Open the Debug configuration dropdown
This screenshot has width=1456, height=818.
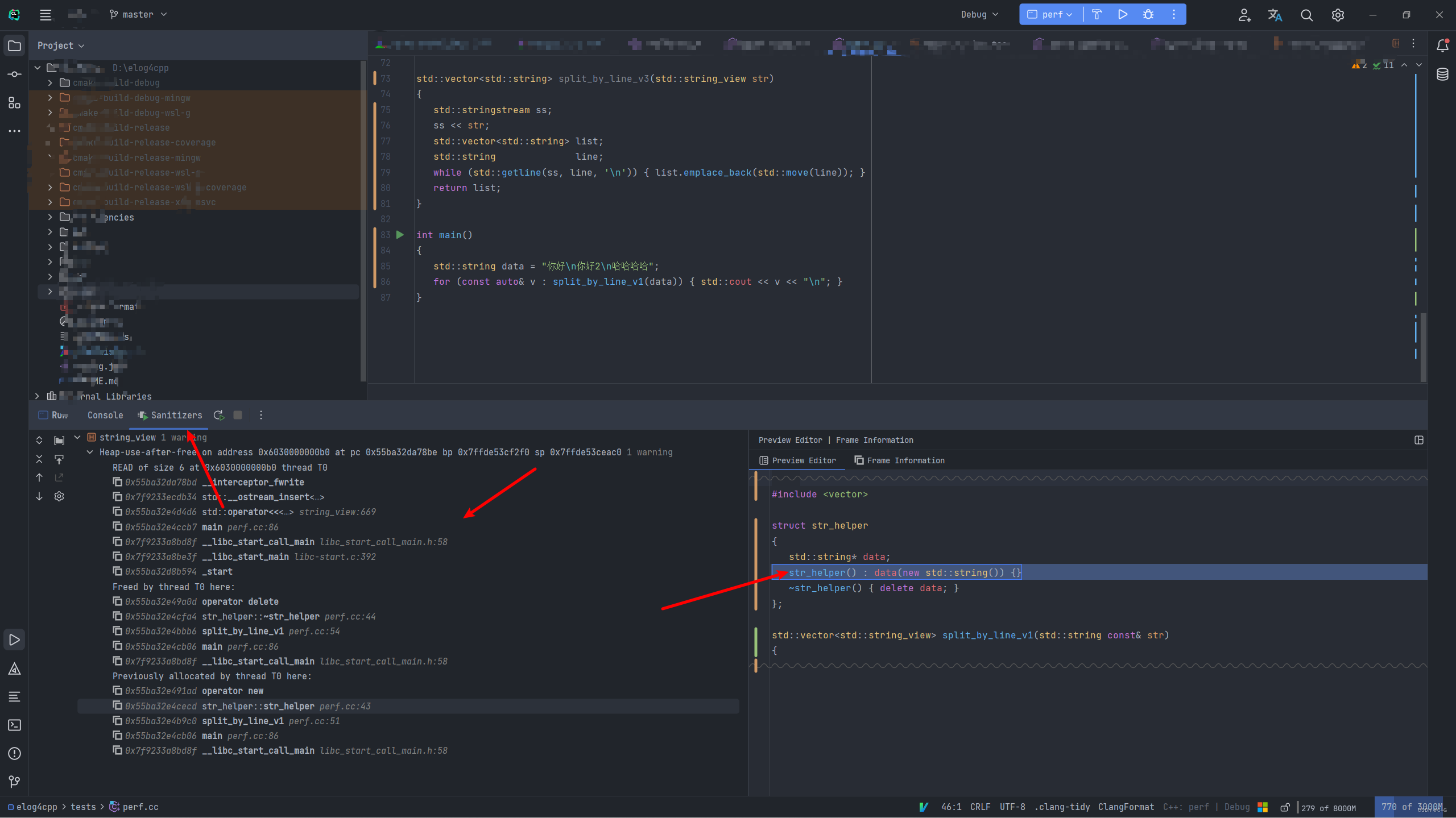979,15
